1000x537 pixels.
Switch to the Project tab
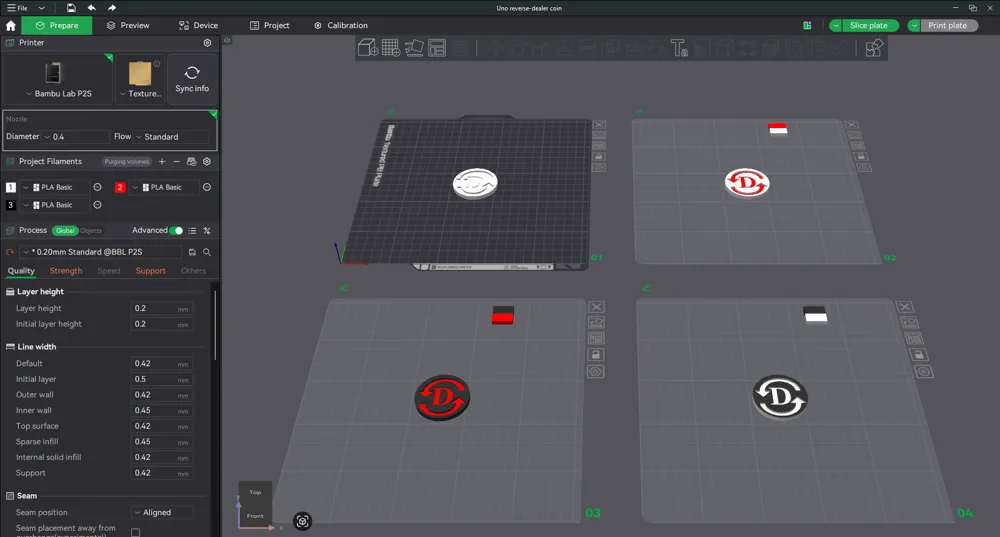[270, 26]
